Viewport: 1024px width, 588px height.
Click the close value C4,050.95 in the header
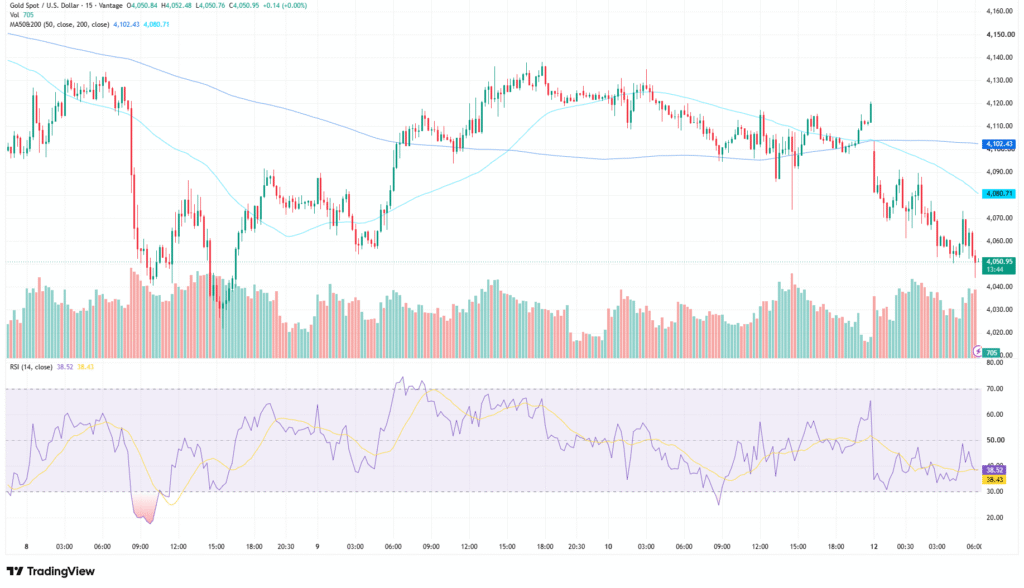pos(244,5)
